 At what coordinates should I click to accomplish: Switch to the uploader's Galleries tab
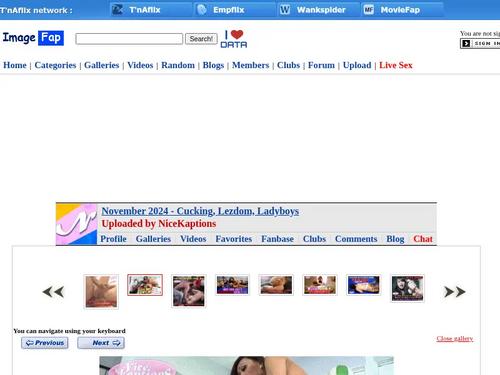pos(153,239)
